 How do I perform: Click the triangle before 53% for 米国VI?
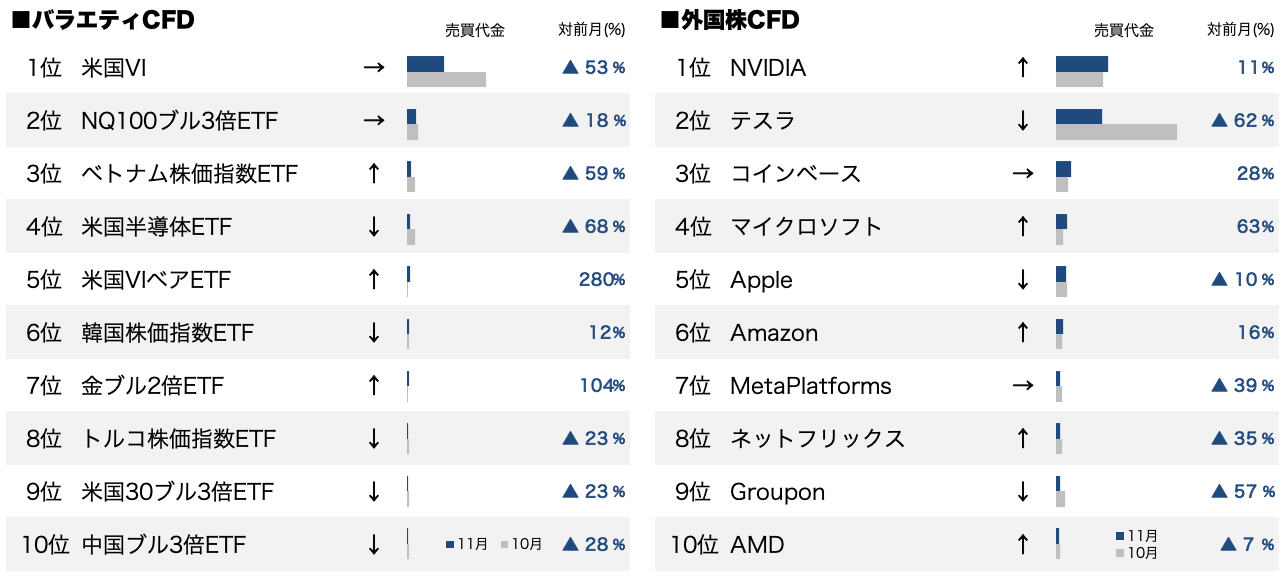point(570,68)
